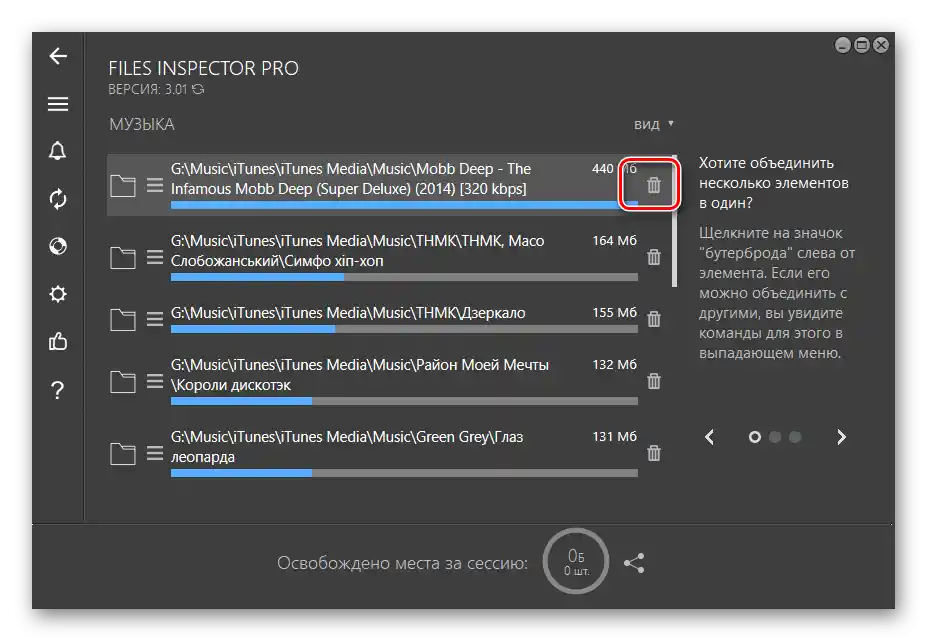Delete the Симфо хіп-хоп folder trash icon
Screen dimensions: 927x641
[653, 257]
